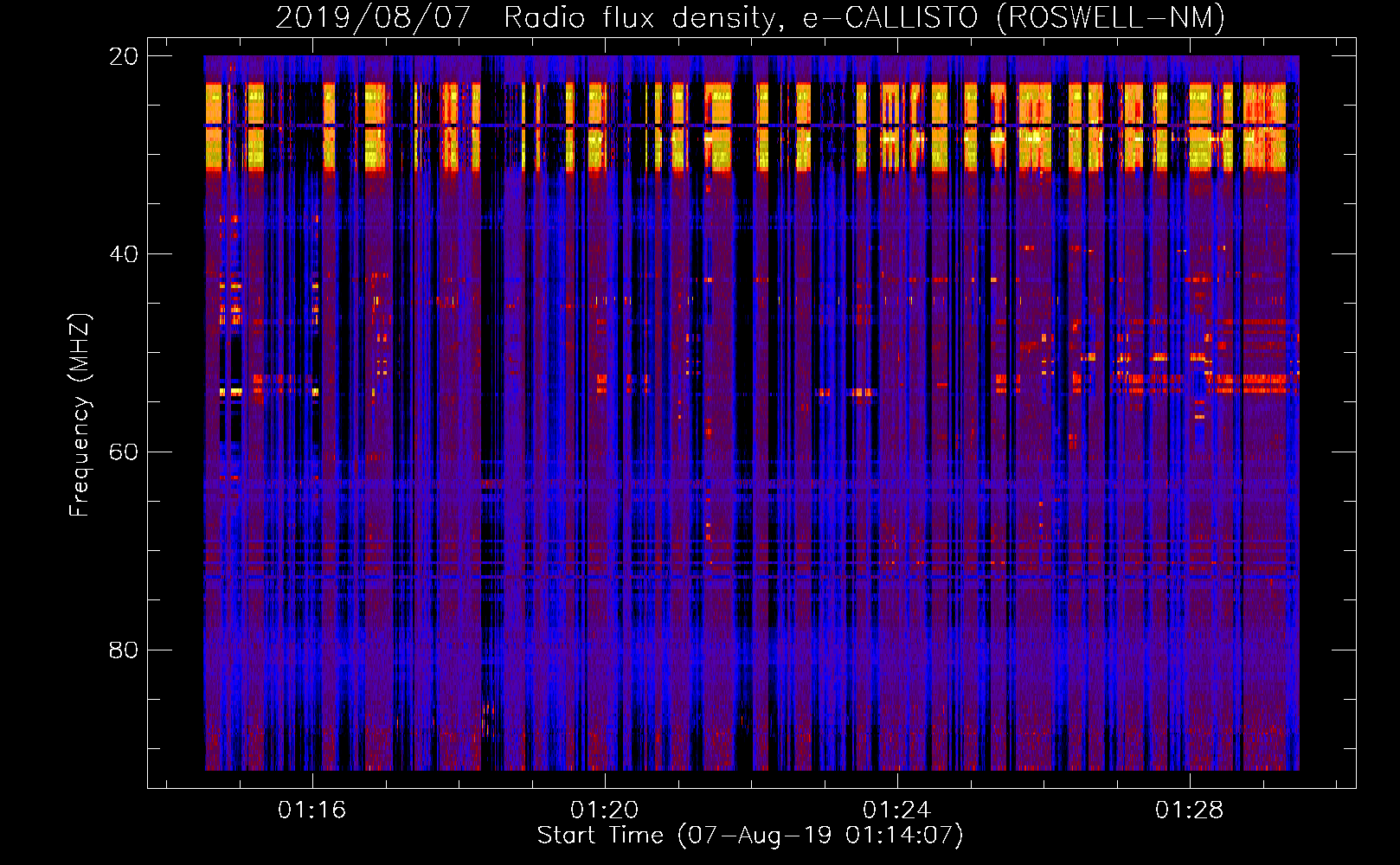Screen dimensions: 1400x865
Task: Click the frequency tick label '80'
Action: pyautogui.click(x=123, y=650)
